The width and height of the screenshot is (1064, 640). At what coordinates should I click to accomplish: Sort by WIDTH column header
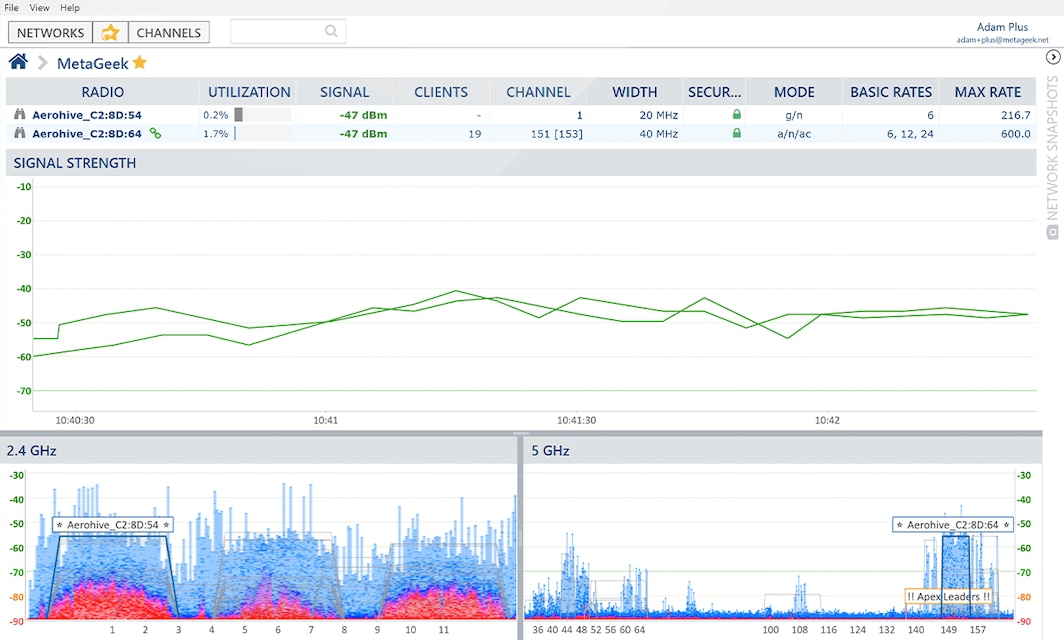[634, 92]
